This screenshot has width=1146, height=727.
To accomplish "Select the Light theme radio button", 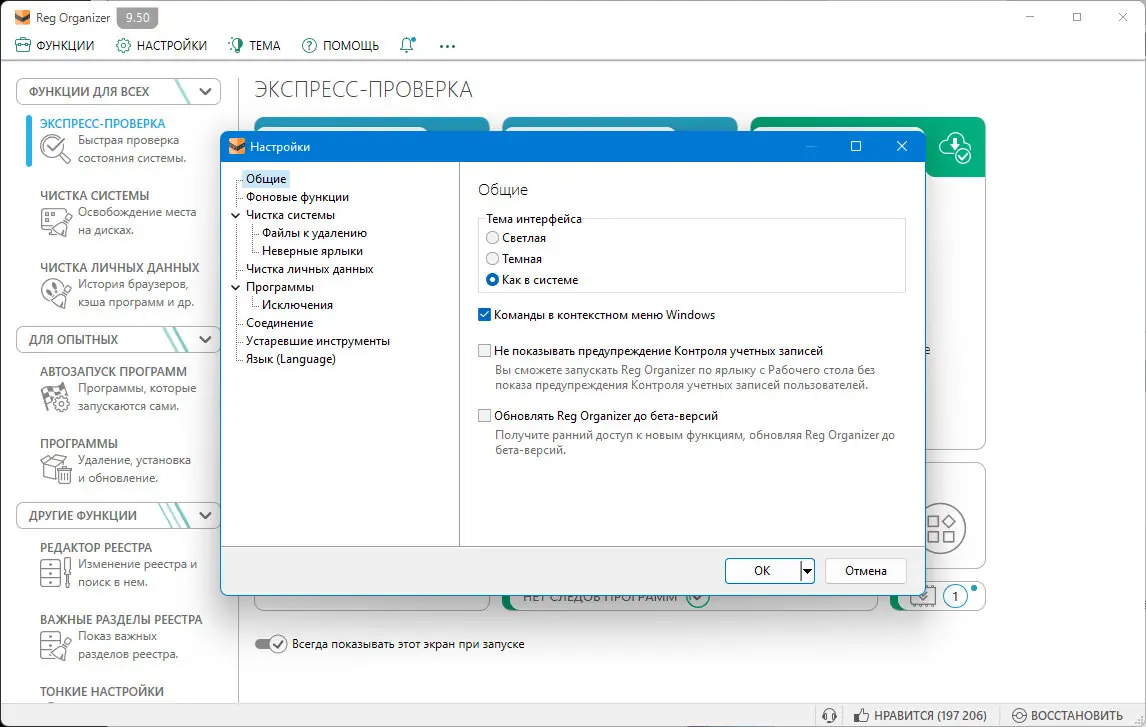I will point(493,237).
